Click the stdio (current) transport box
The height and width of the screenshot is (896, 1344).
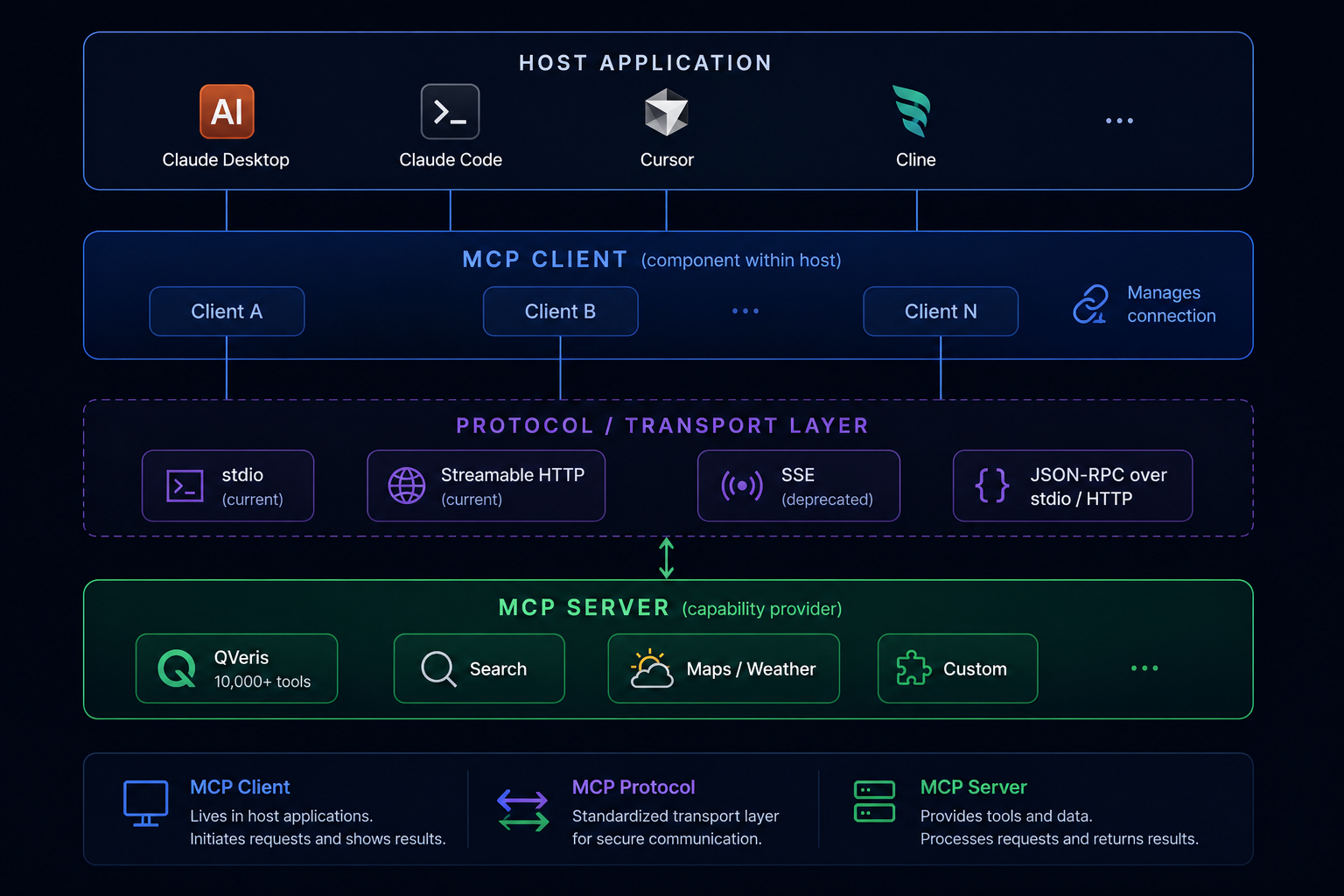[227, 486]
